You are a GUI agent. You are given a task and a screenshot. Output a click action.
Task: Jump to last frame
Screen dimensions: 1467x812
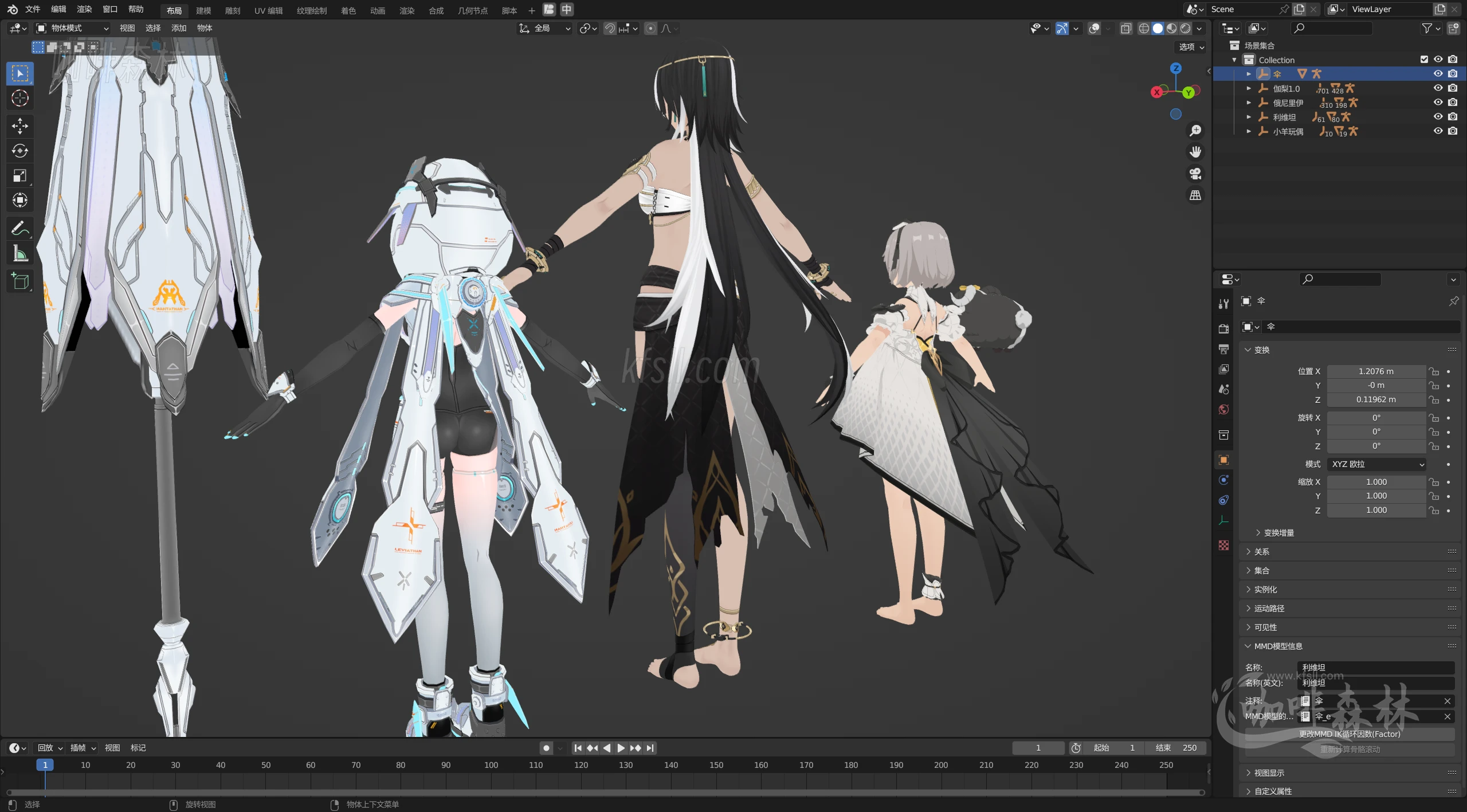(650, 747)
